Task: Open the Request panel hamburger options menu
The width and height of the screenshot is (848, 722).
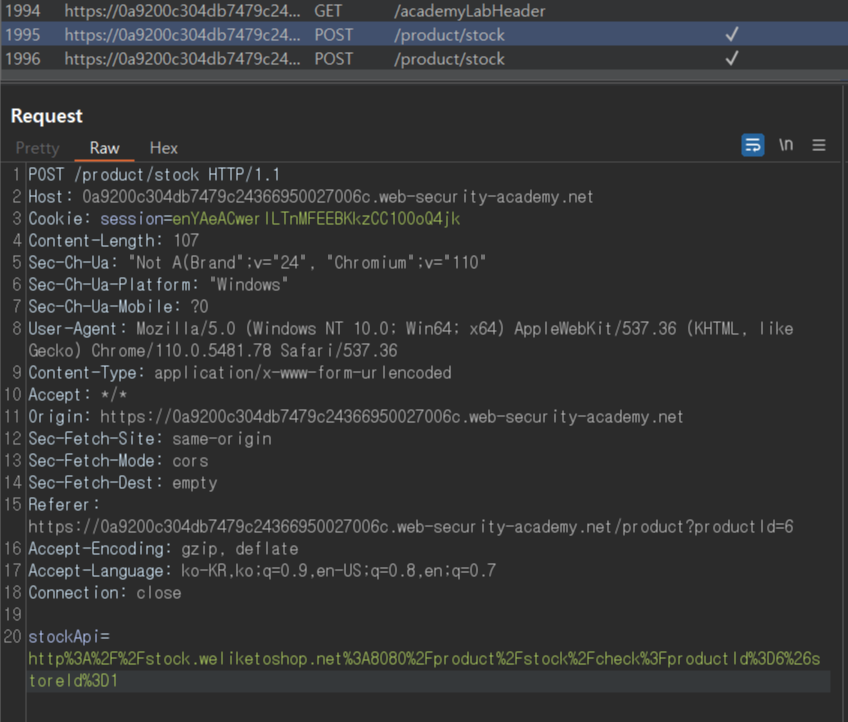Action: pos(819,145)
